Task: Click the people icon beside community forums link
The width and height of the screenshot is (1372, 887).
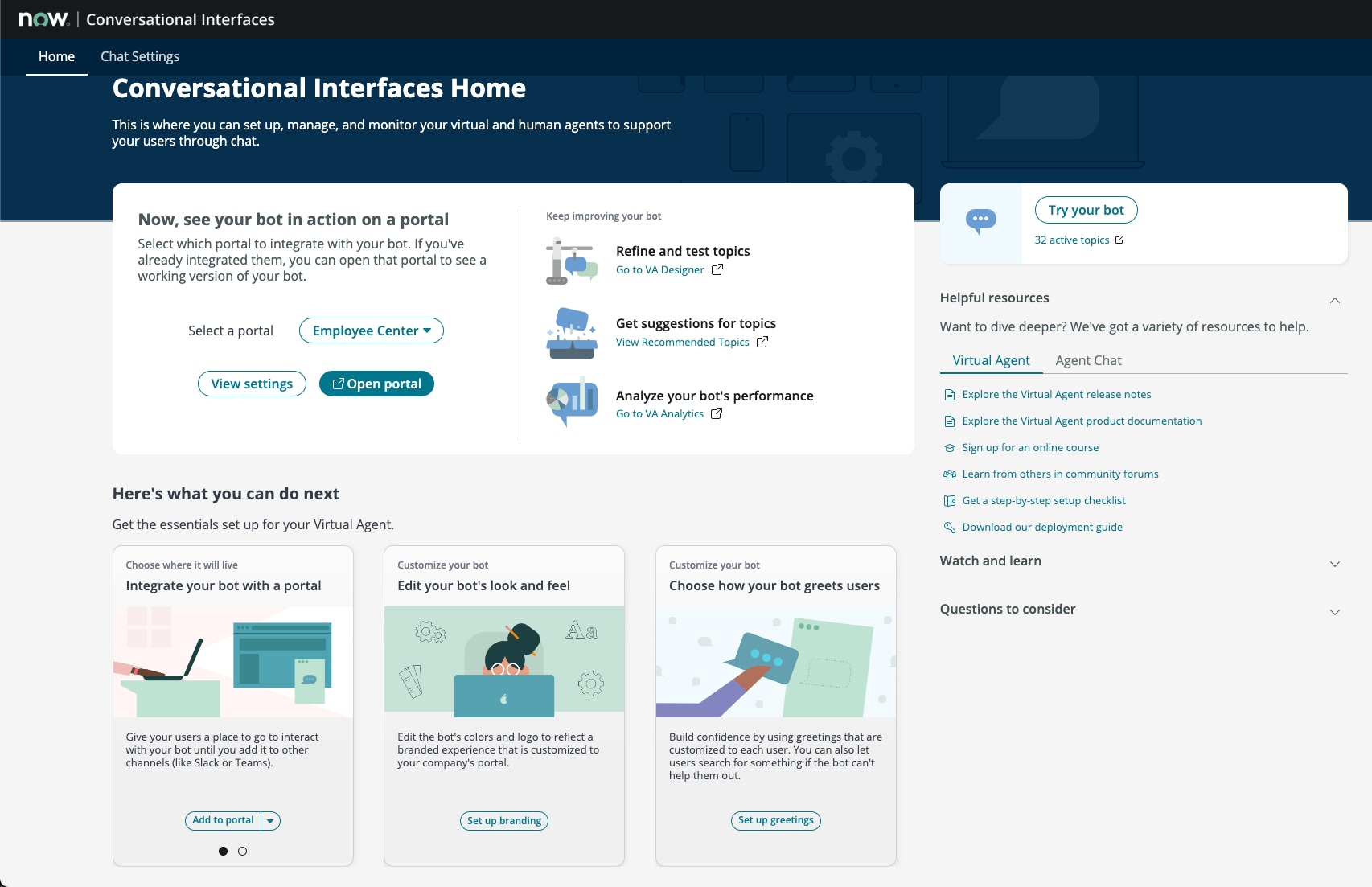Action: point(948,474)
